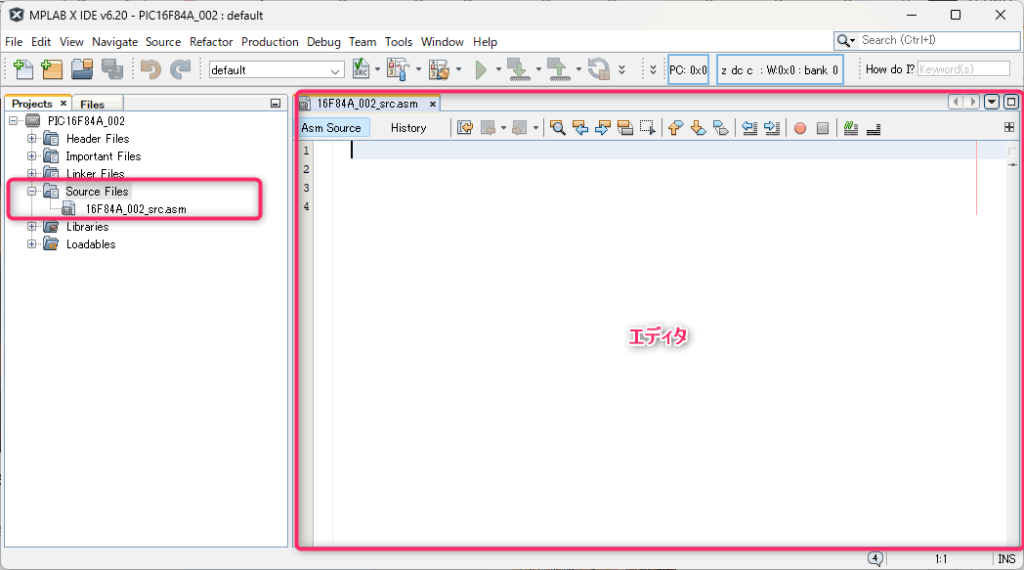Click the Shift Line Left icon

click(749, 128)
